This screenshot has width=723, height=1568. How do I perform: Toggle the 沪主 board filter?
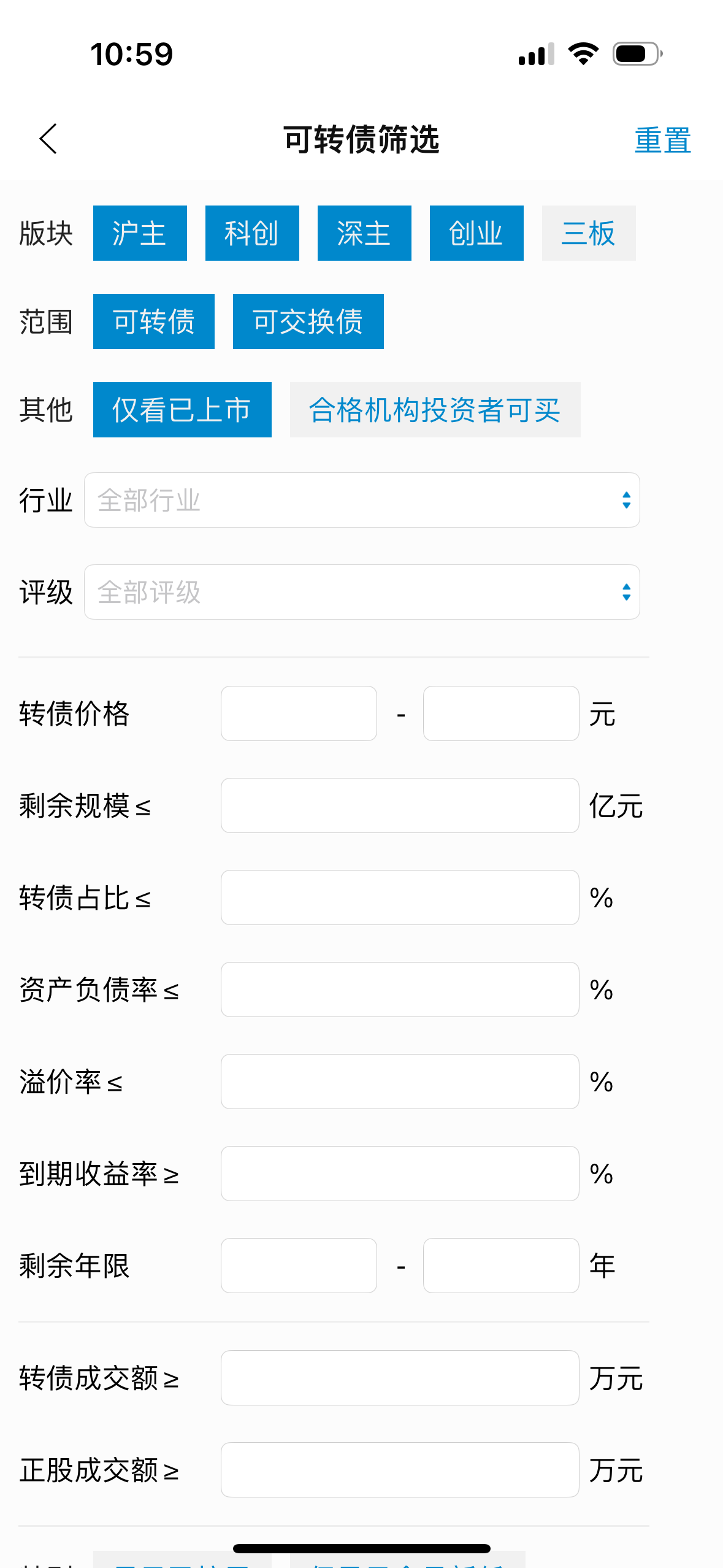[140, 233]
